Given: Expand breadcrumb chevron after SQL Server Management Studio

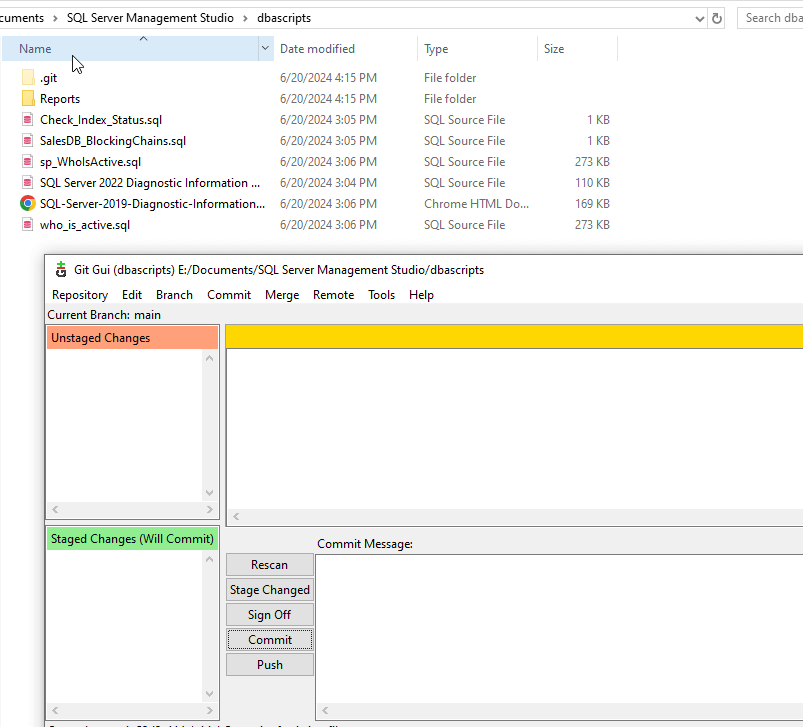Looking at the screenshot, I should 245,18.
